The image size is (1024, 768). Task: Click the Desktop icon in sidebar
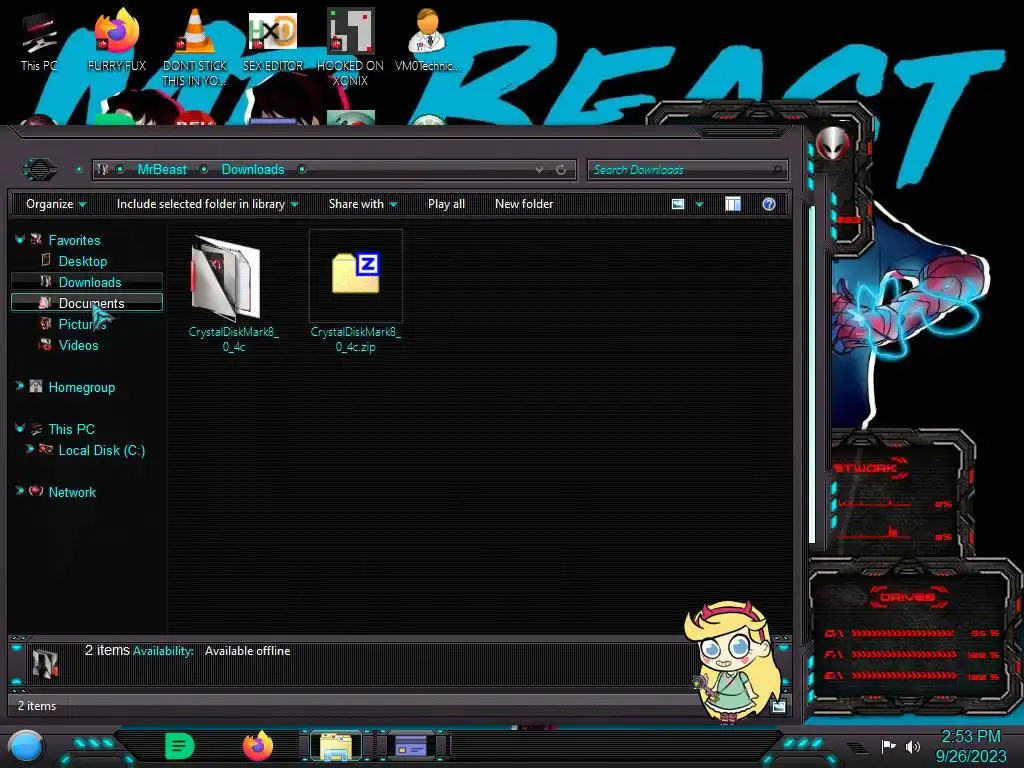(x=45, y=261)
